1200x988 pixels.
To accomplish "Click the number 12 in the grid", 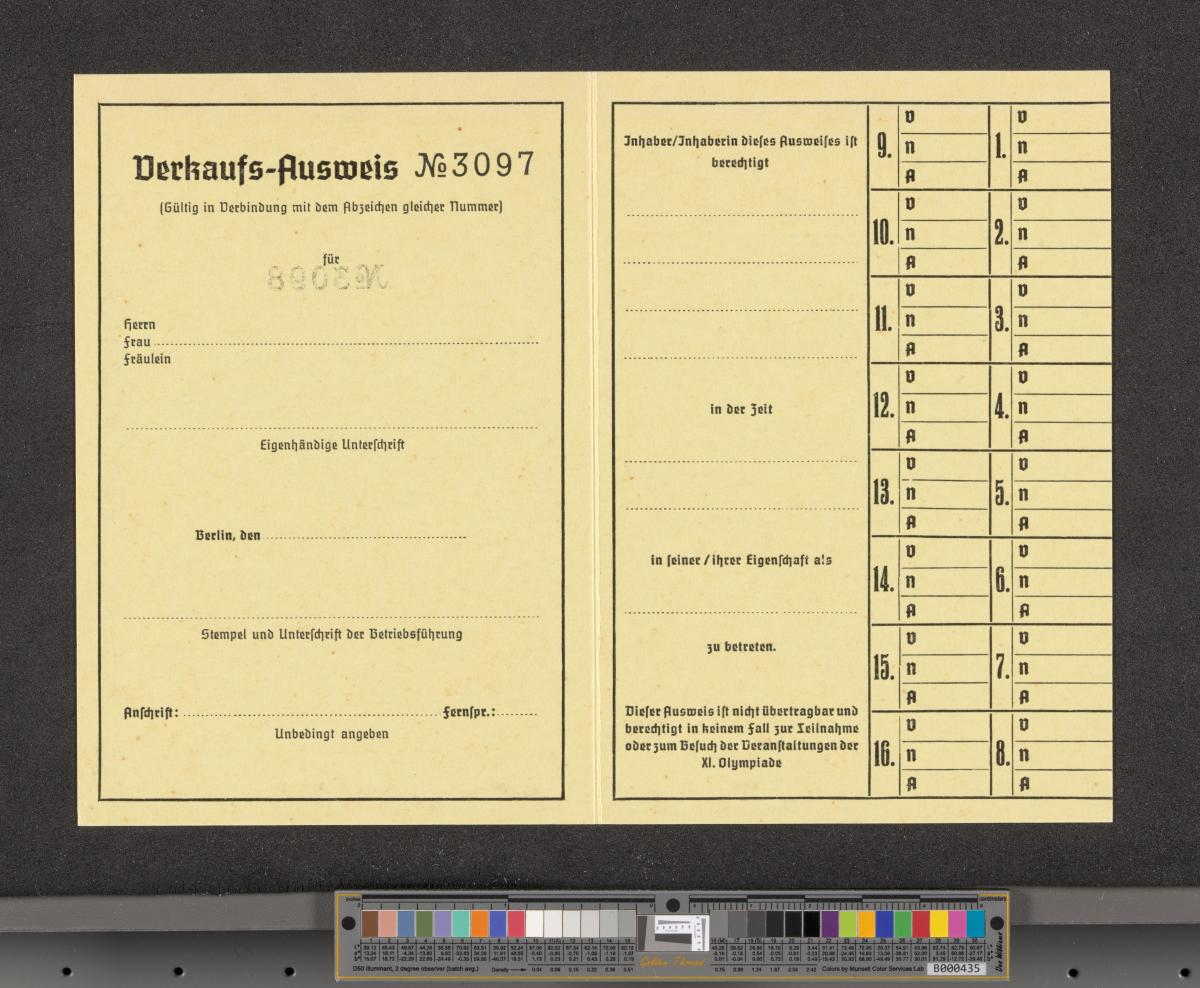I will 884,409.
